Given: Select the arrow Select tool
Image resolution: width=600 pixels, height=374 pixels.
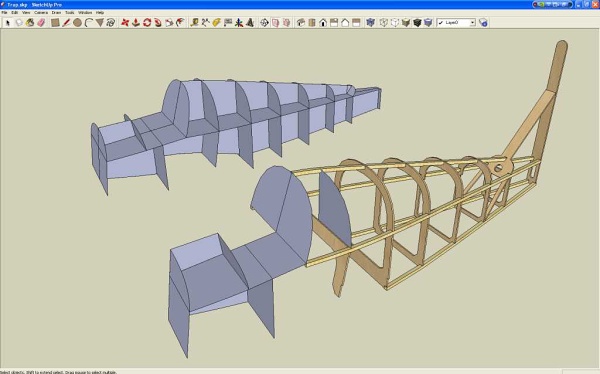Looking at the screenshot, I should (7, 23).
